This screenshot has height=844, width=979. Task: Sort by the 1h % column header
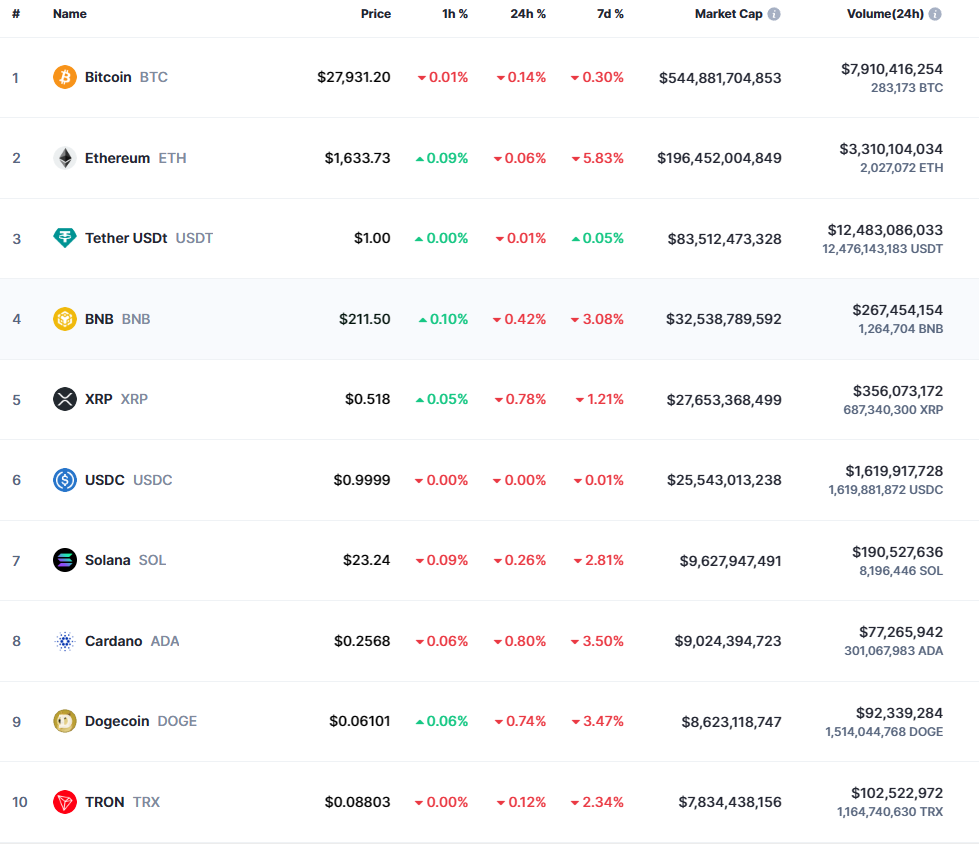pos(455,14)
